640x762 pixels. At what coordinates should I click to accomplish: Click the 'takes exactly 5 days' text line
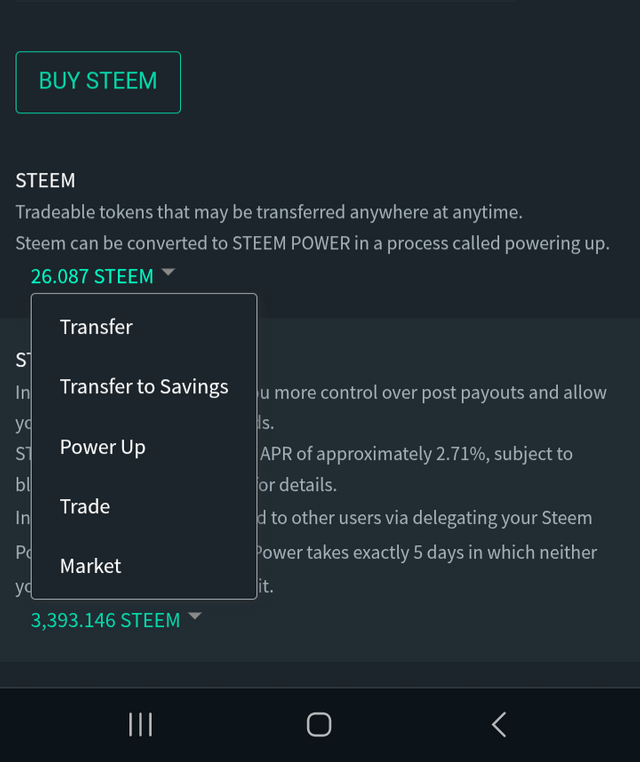(426, 553)
